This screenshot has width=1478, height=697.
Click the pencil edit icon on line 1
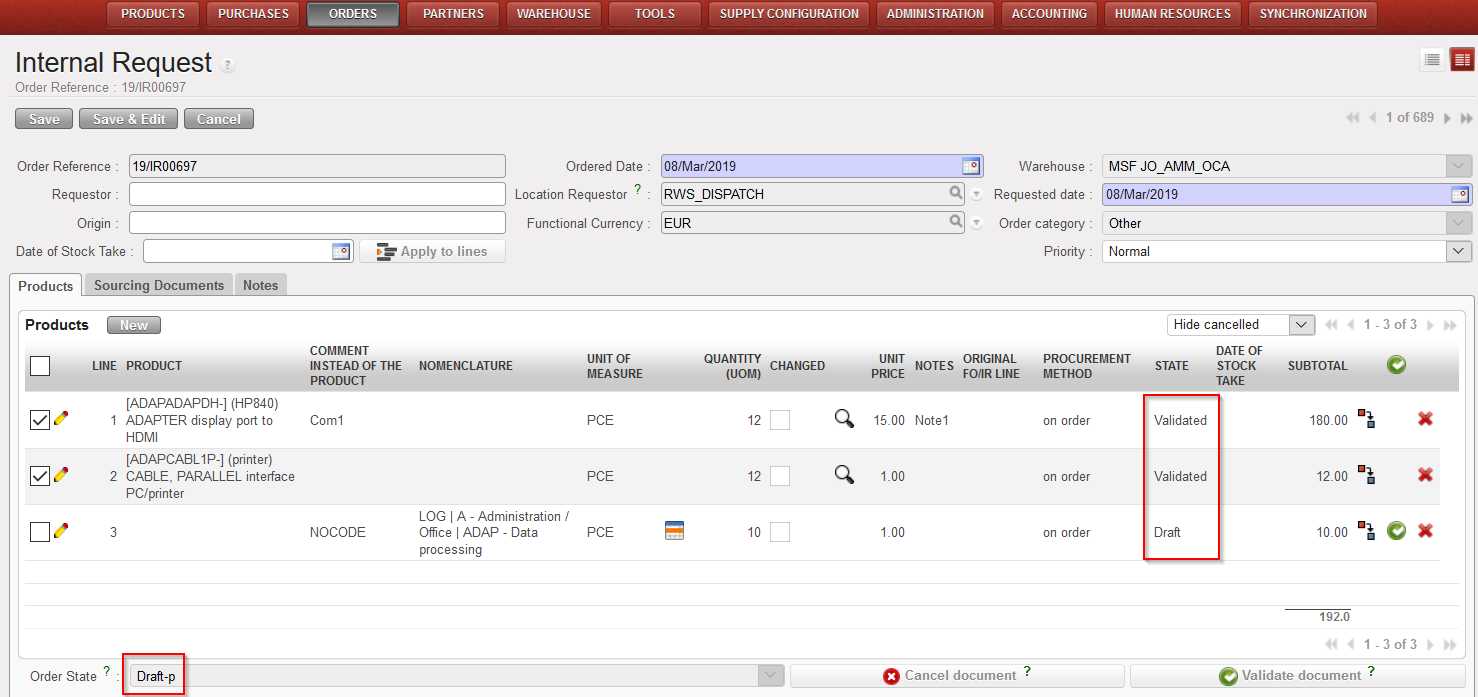pos(61,420)
